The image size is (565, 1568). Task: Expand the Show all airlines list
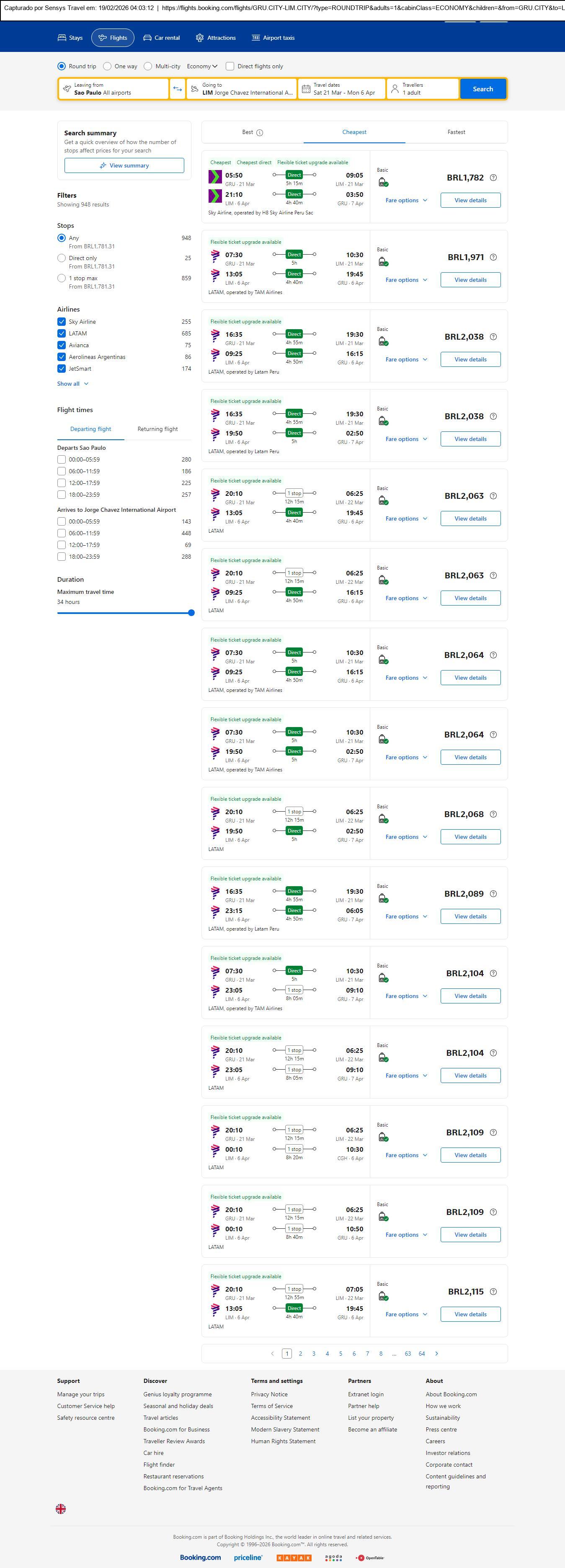pyautogui.click(x=72, y=384)
